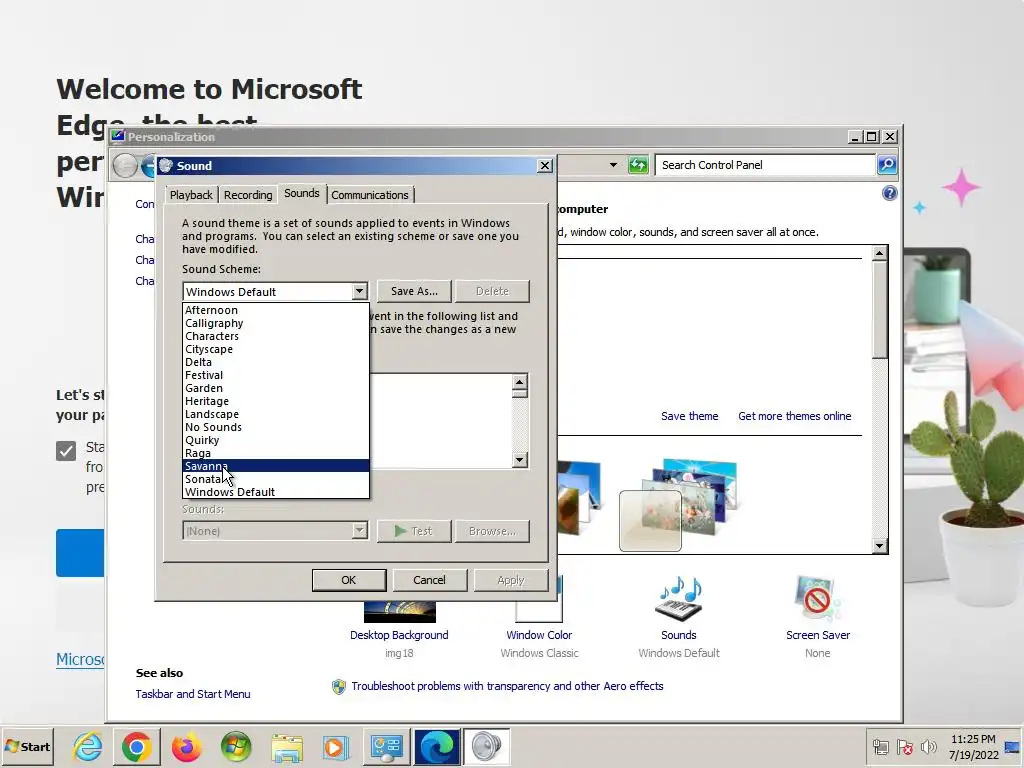The image size is (1024, 768).
Task: Close the Sound dialog with X
Action: point(545,166)
